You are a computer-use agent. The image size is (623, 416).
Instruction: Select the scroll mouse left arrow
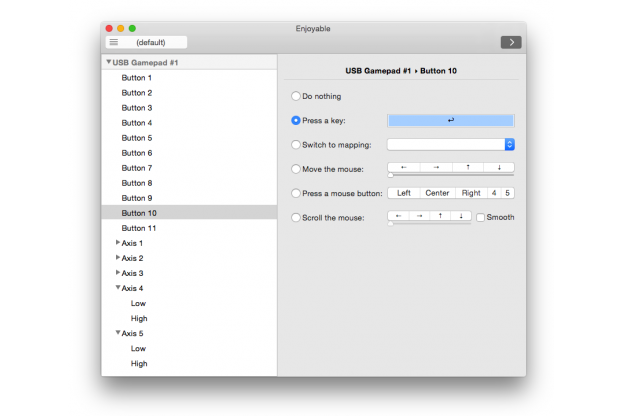(399, 216)
